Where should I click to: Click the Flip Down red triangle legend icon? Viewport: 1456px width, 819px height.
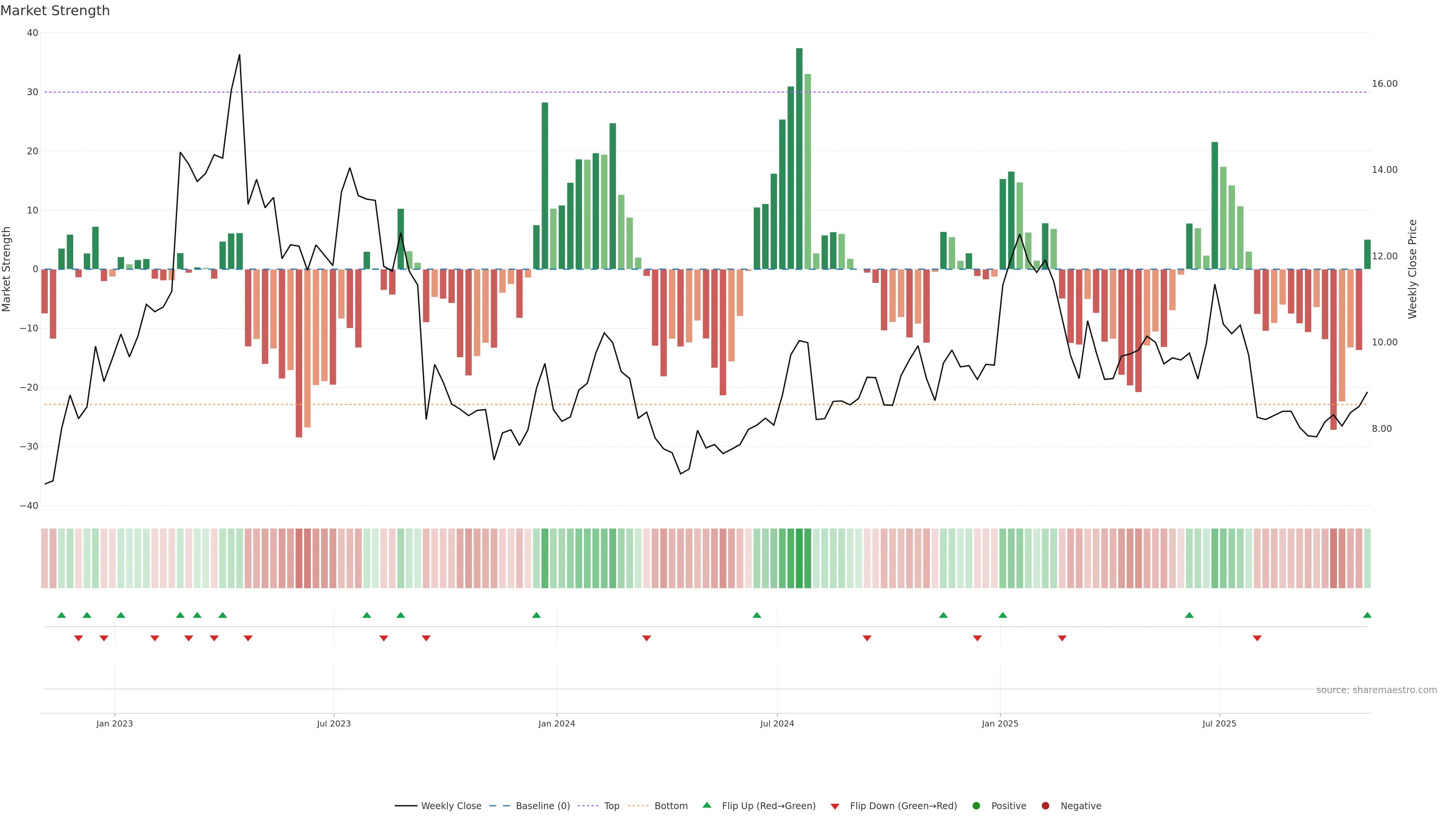pyautogui.click(x=835, y=806)
